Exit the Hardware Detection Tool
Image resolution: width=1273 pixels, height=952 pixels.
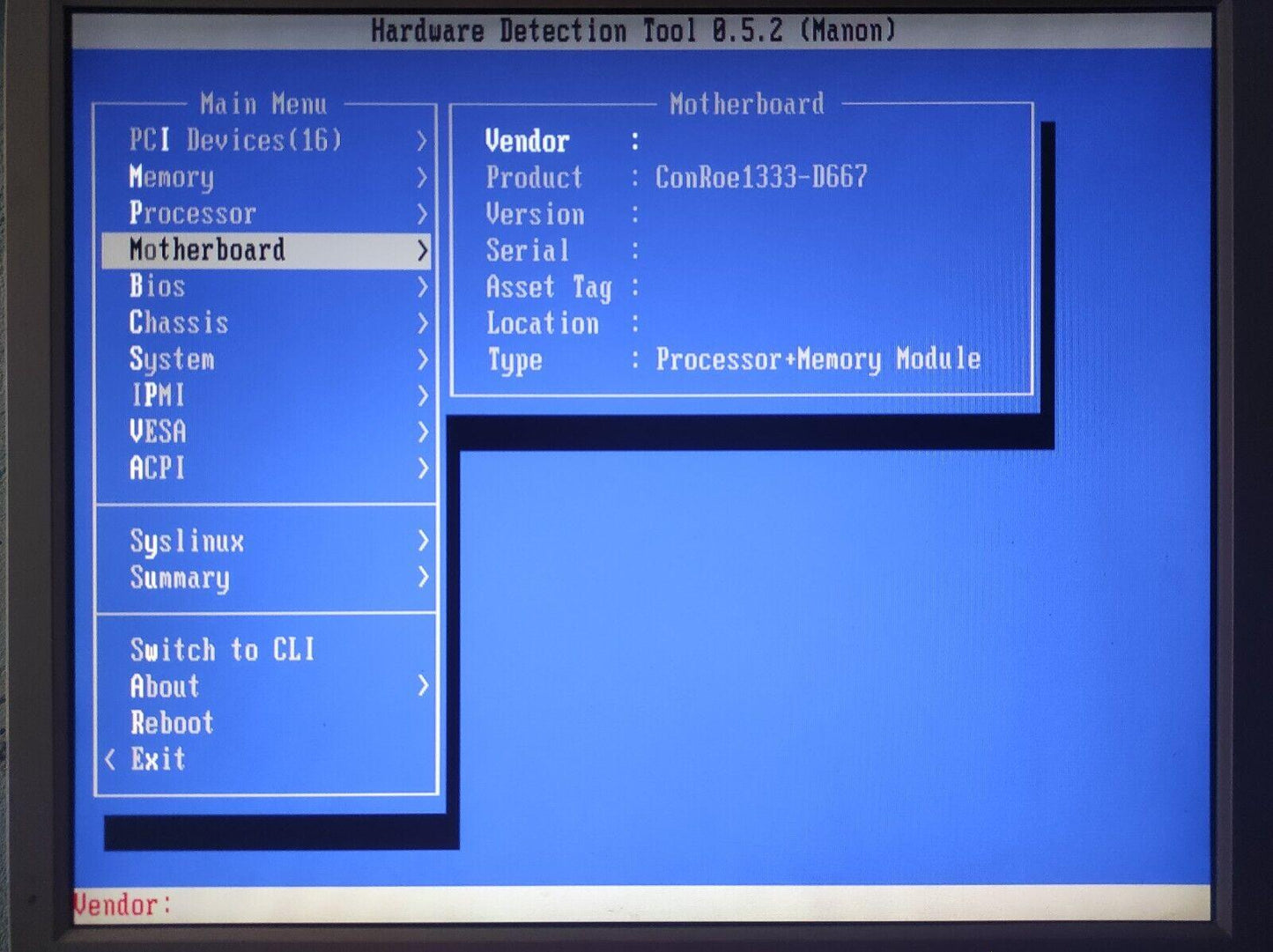click(159, 759)
